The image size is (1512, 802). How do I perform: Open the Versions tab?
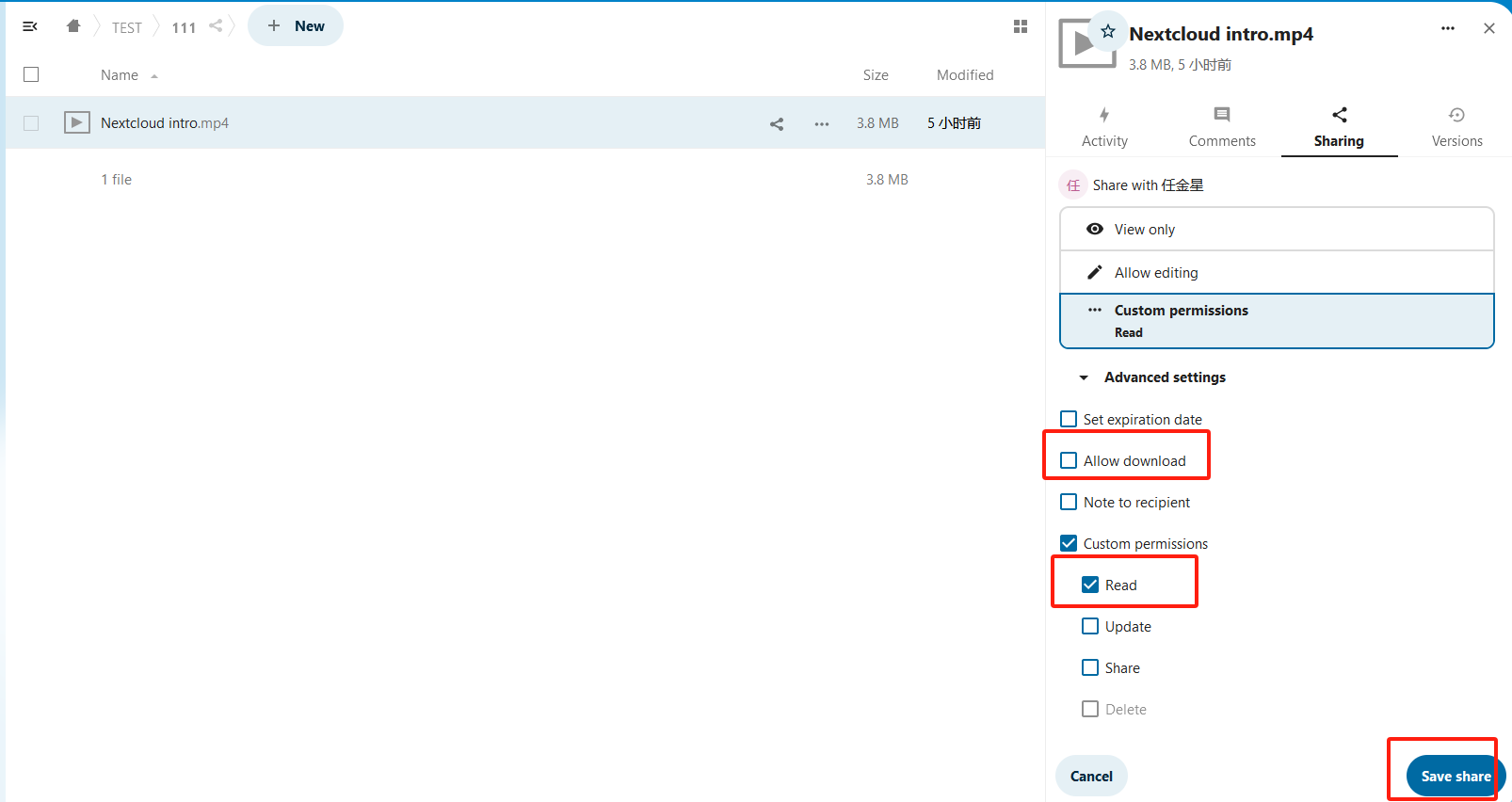(1456, 127)
